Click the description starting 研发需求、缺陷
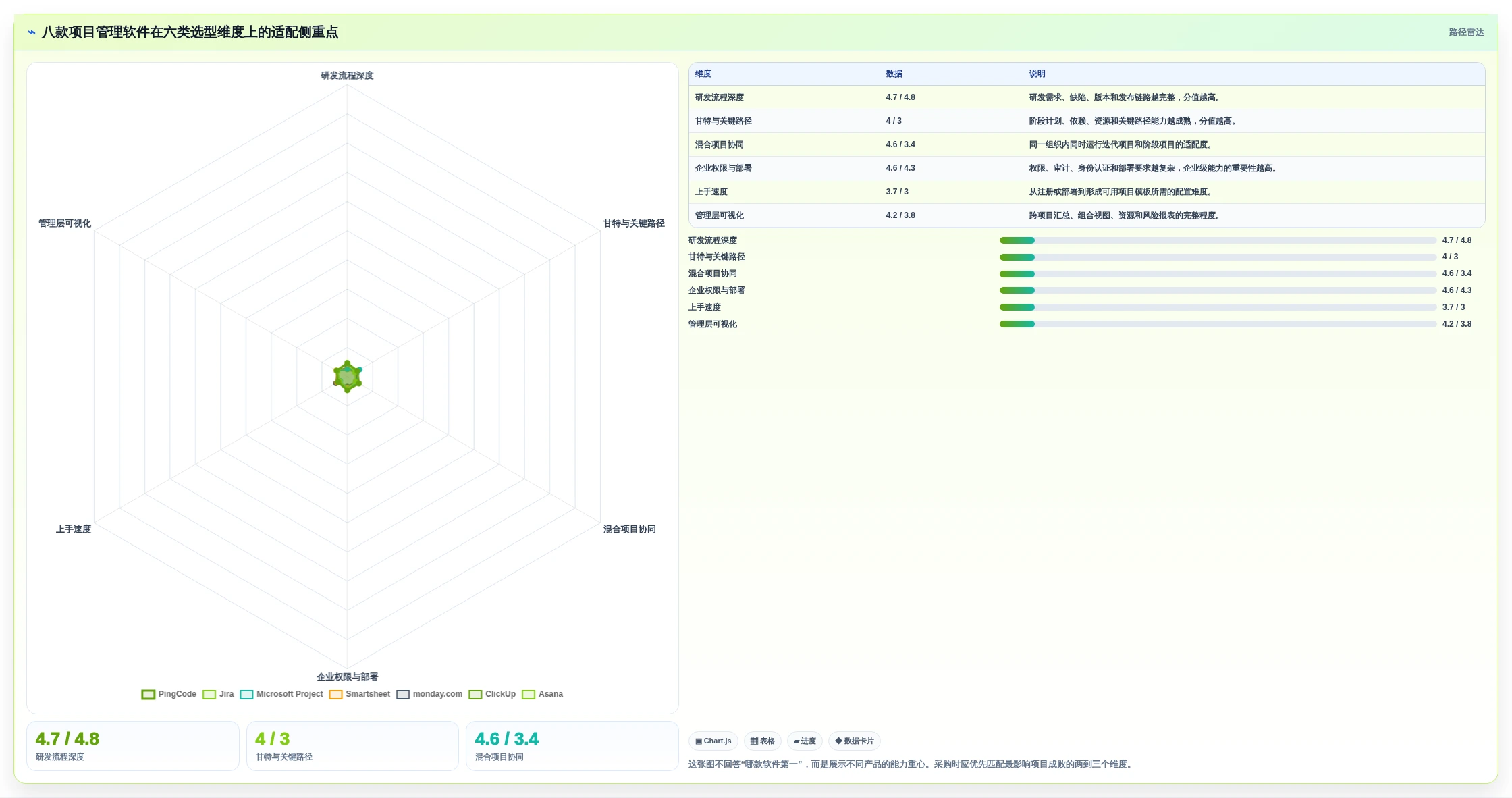Image resolution: width=1512 pixels, height=798 pixels. tap(1125, 97)
